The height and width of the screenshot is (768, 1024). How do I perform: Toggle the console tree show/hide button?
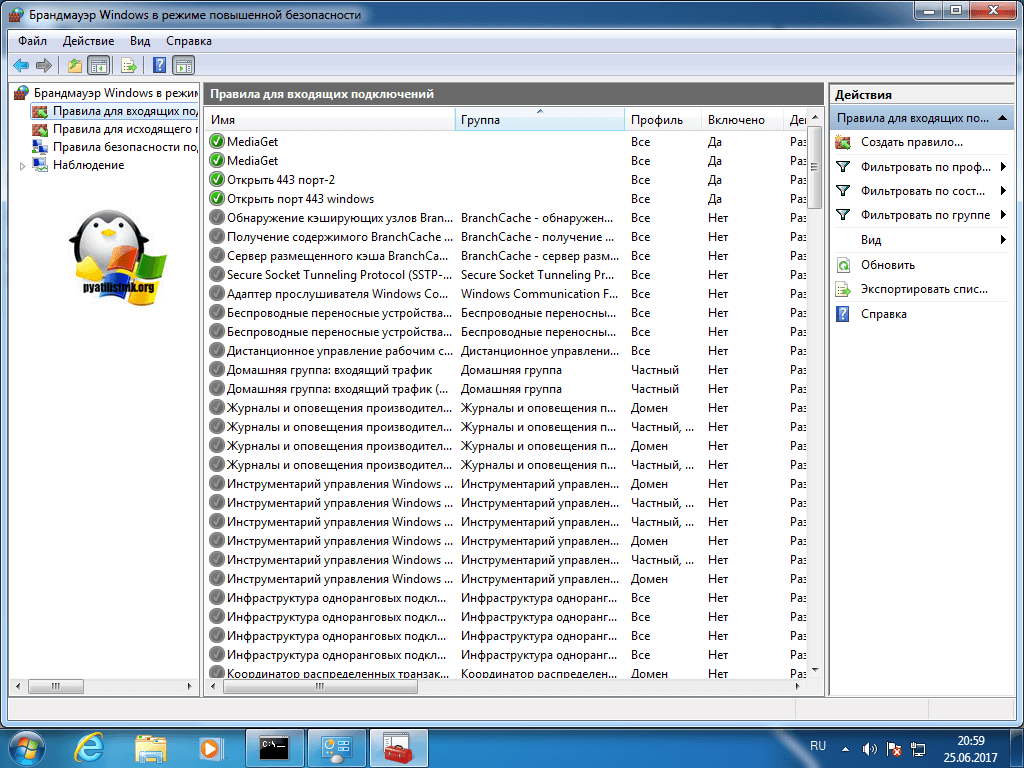(x=99, y=66)
